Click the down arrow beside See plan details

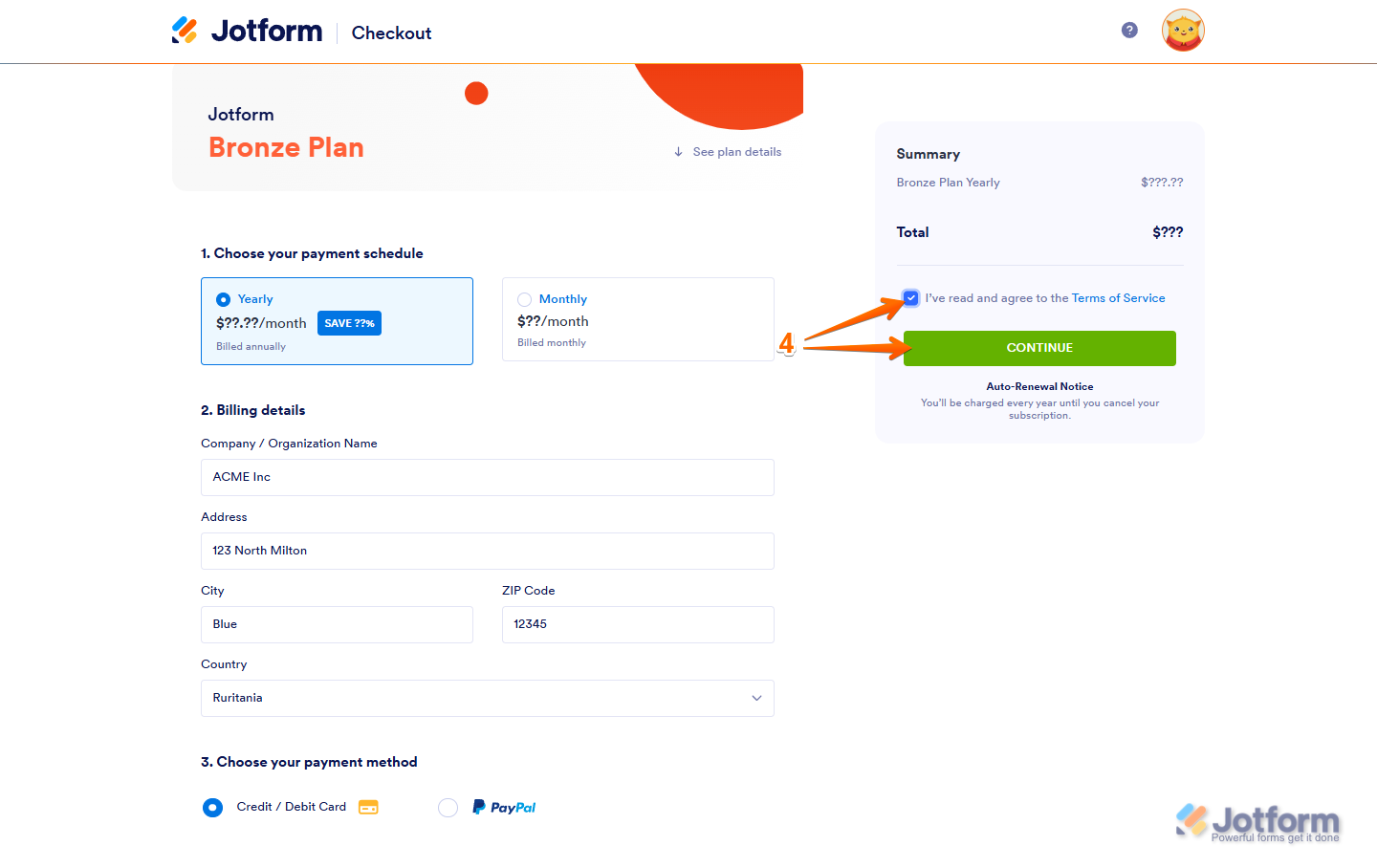678,152
